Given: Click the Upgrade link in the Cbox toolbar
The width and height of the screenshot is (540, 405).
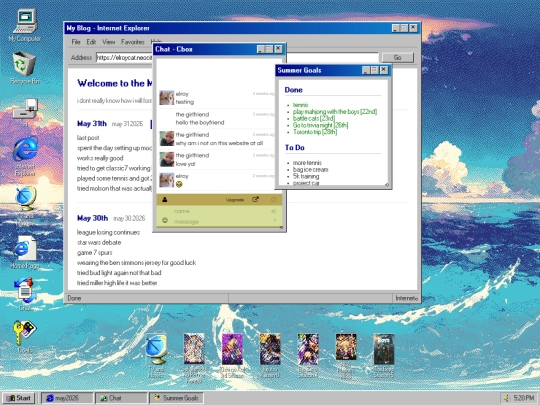Looking at the screenshot, I should coord(235,200).
